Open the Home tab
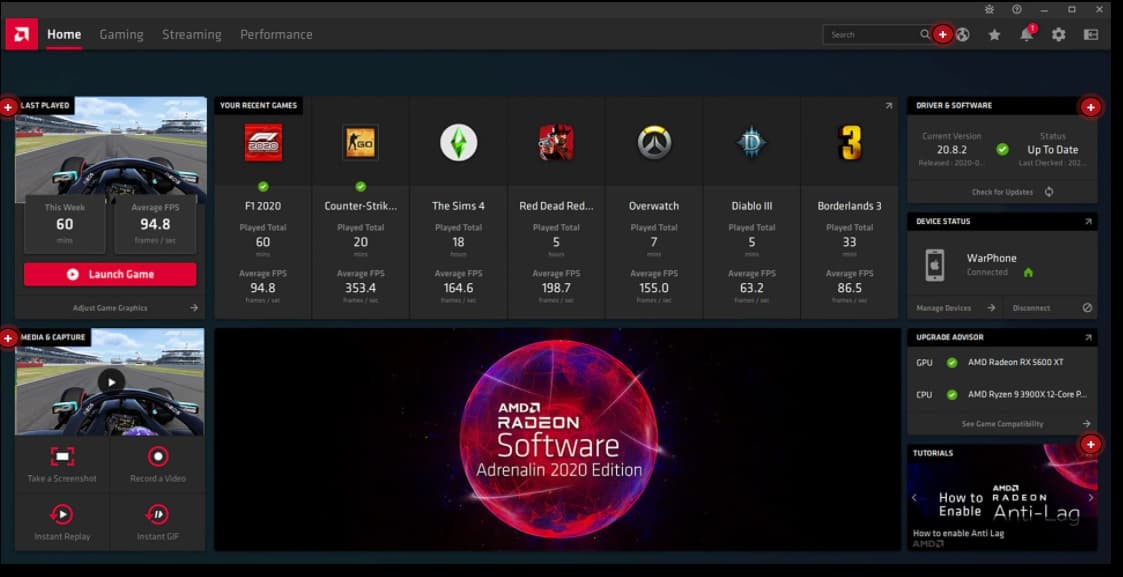 tap(64, 34)
